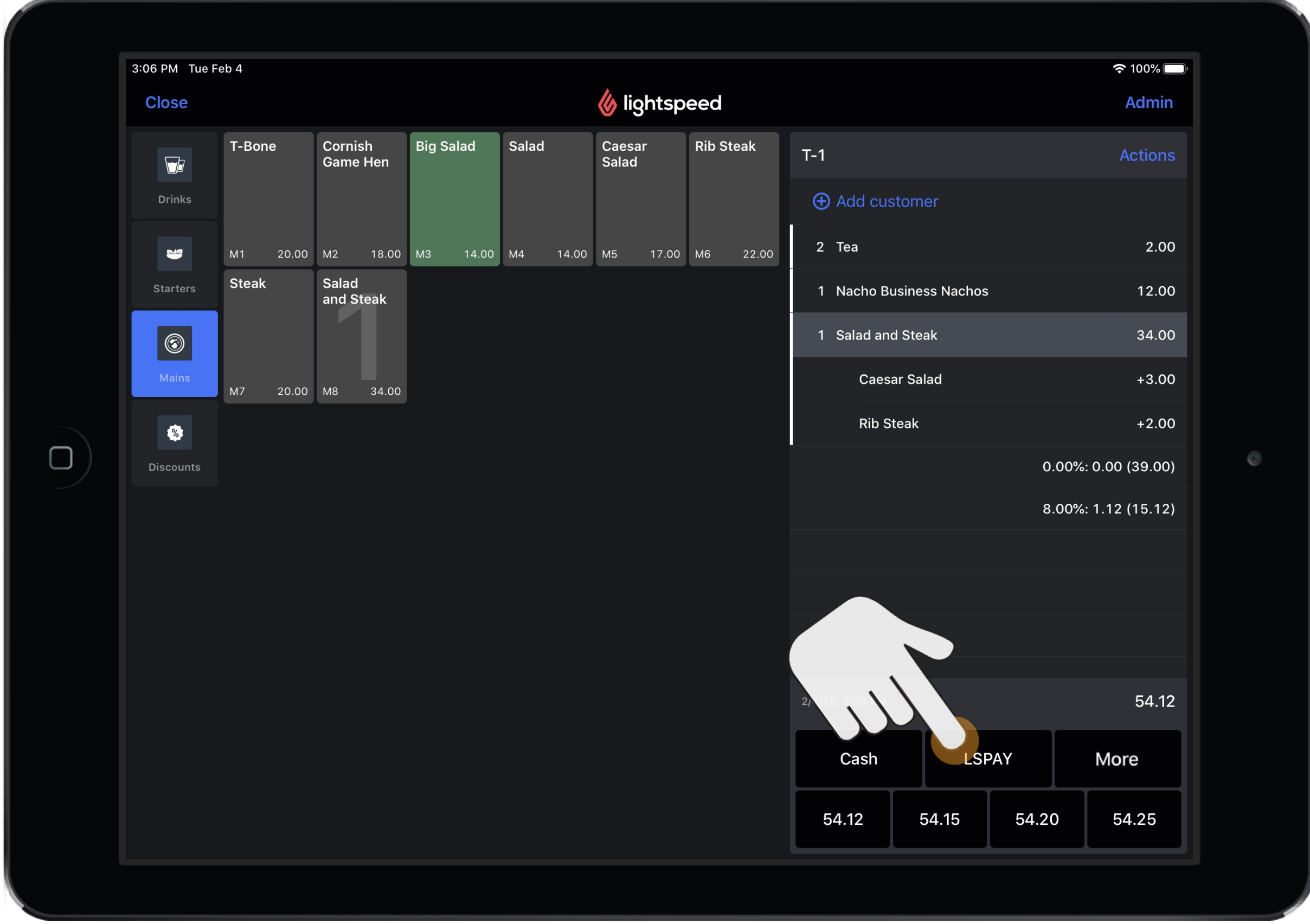Image resolution: width=1310 pixels, height=924 pixels.
Task: Choose quick cash amount 54.25
Action: (1134, 819)
